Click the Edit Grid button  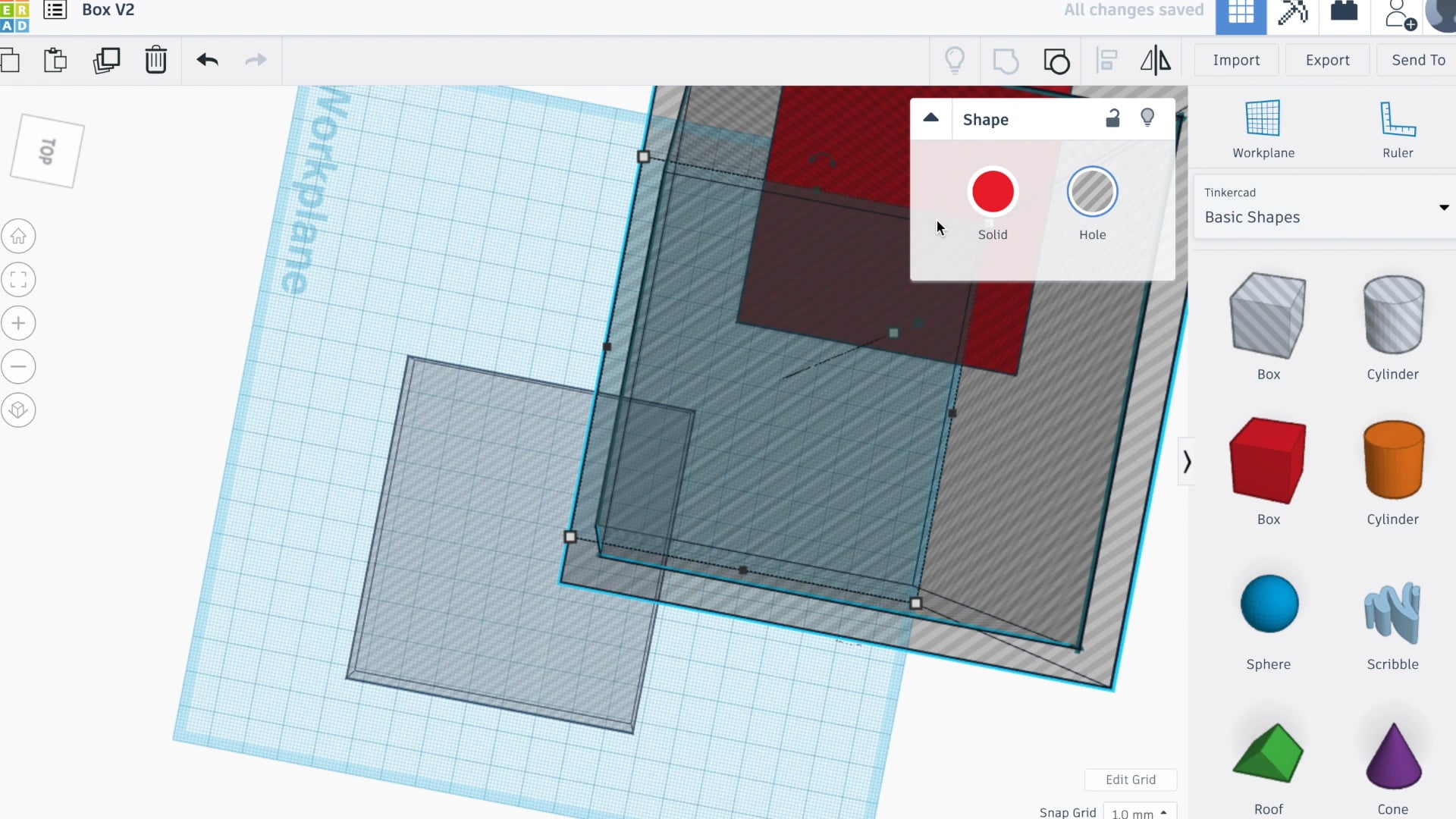[1130, 780]
